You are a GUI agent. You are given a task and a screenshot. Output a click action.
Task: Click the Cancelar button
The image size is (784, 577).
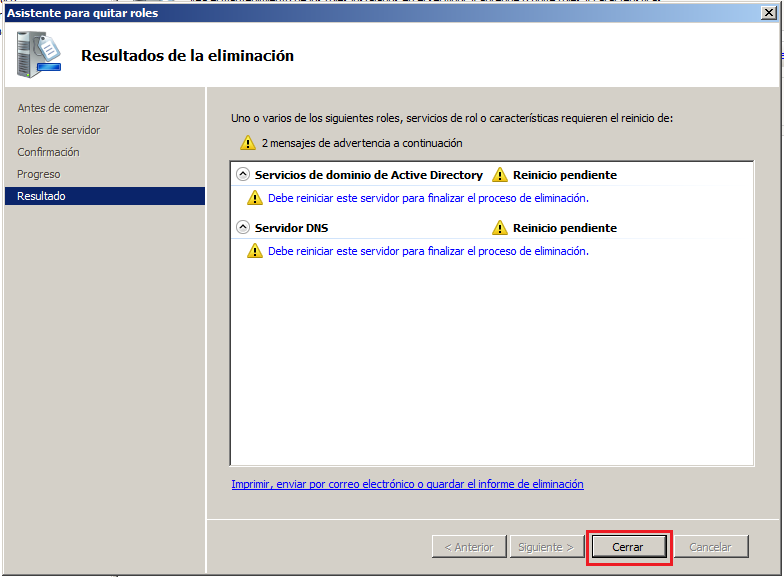(x=710, y=547)
